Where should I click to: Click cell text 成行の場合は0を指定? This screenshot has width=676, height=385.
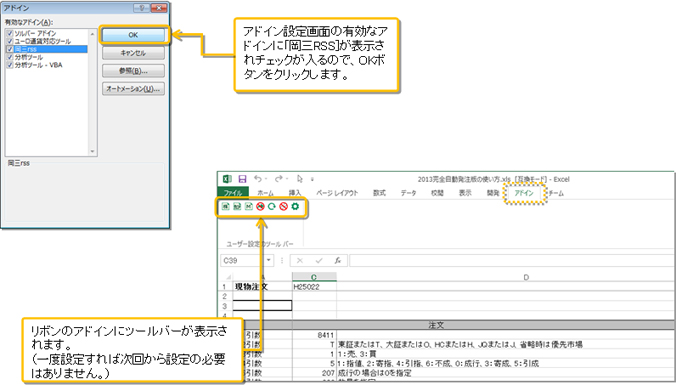click(375, 372)
